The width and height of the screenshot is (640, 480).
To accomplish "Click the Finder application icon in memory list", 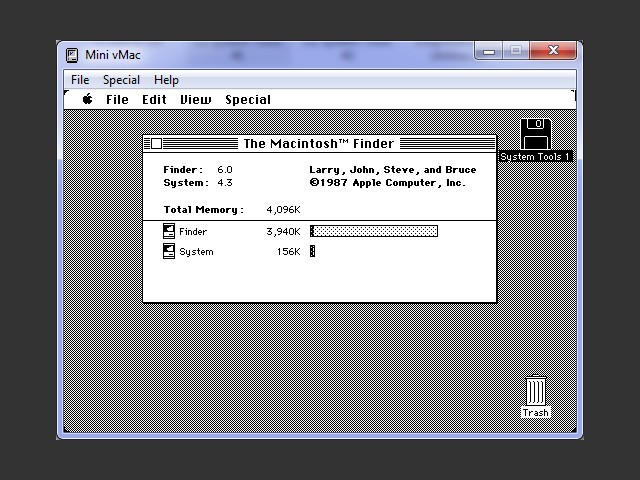I will click(169, 231).
